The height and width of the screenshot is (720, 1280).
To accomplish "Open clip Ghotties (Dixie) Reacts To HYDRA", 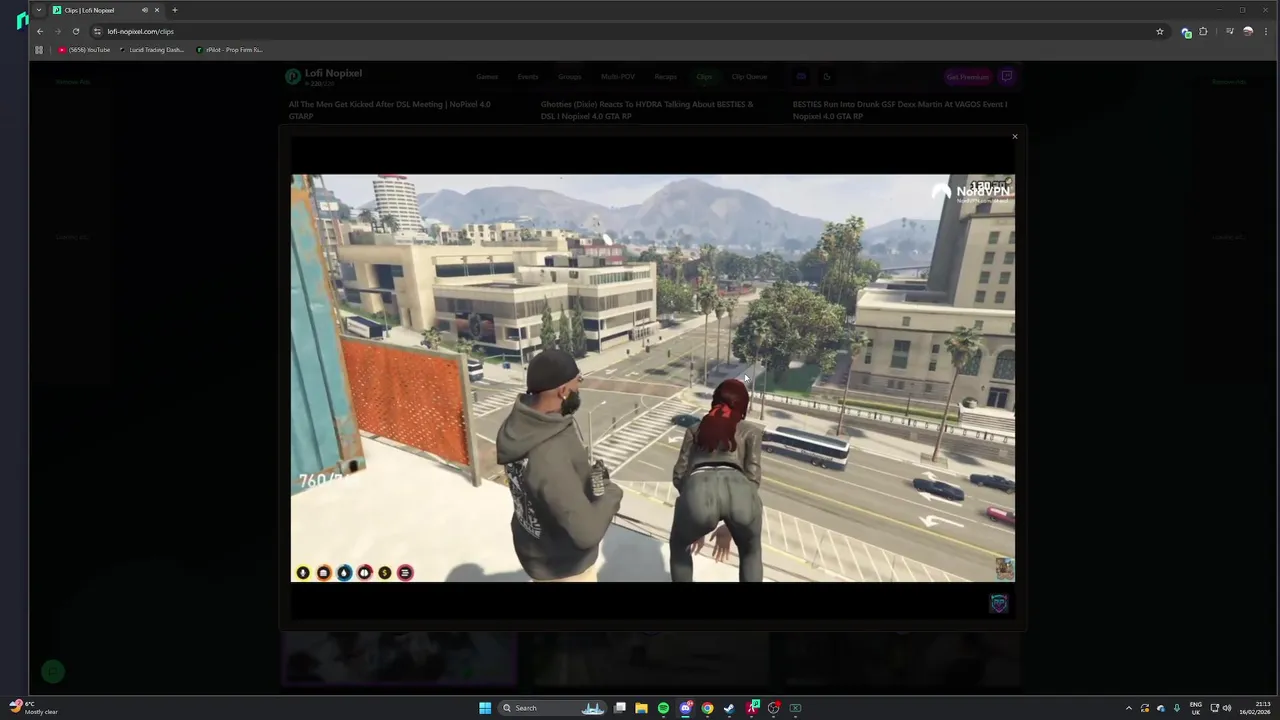I will tap(647, 110).
